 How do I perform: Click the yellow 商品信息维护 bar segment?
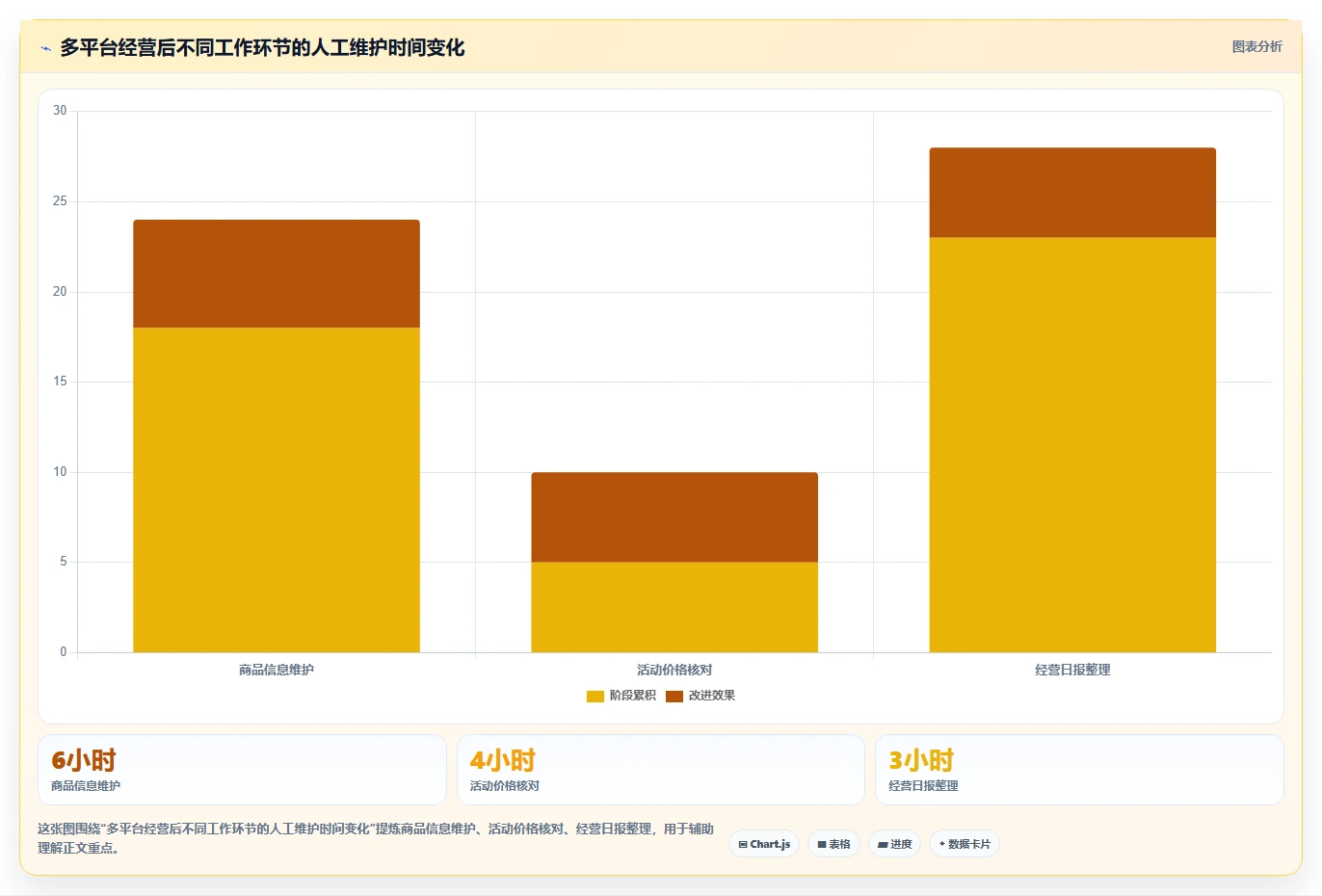click(x=277, y=489)
